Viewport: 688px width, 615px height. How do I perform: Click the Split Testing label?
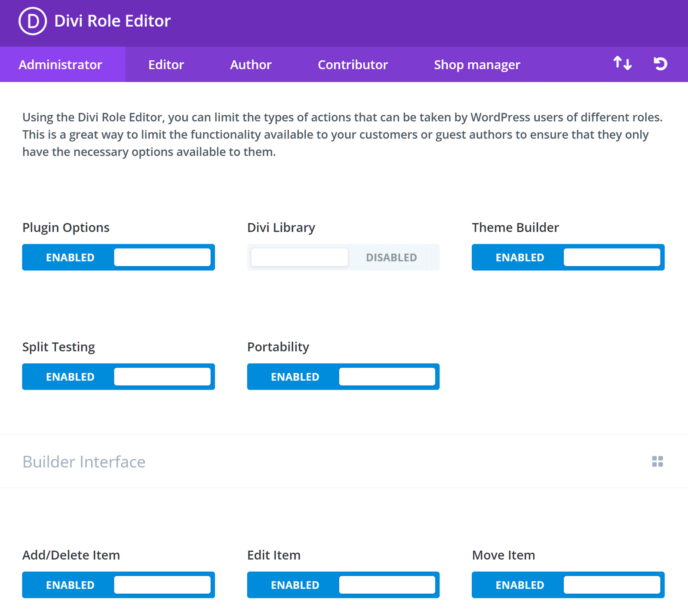tap(58, 347)
